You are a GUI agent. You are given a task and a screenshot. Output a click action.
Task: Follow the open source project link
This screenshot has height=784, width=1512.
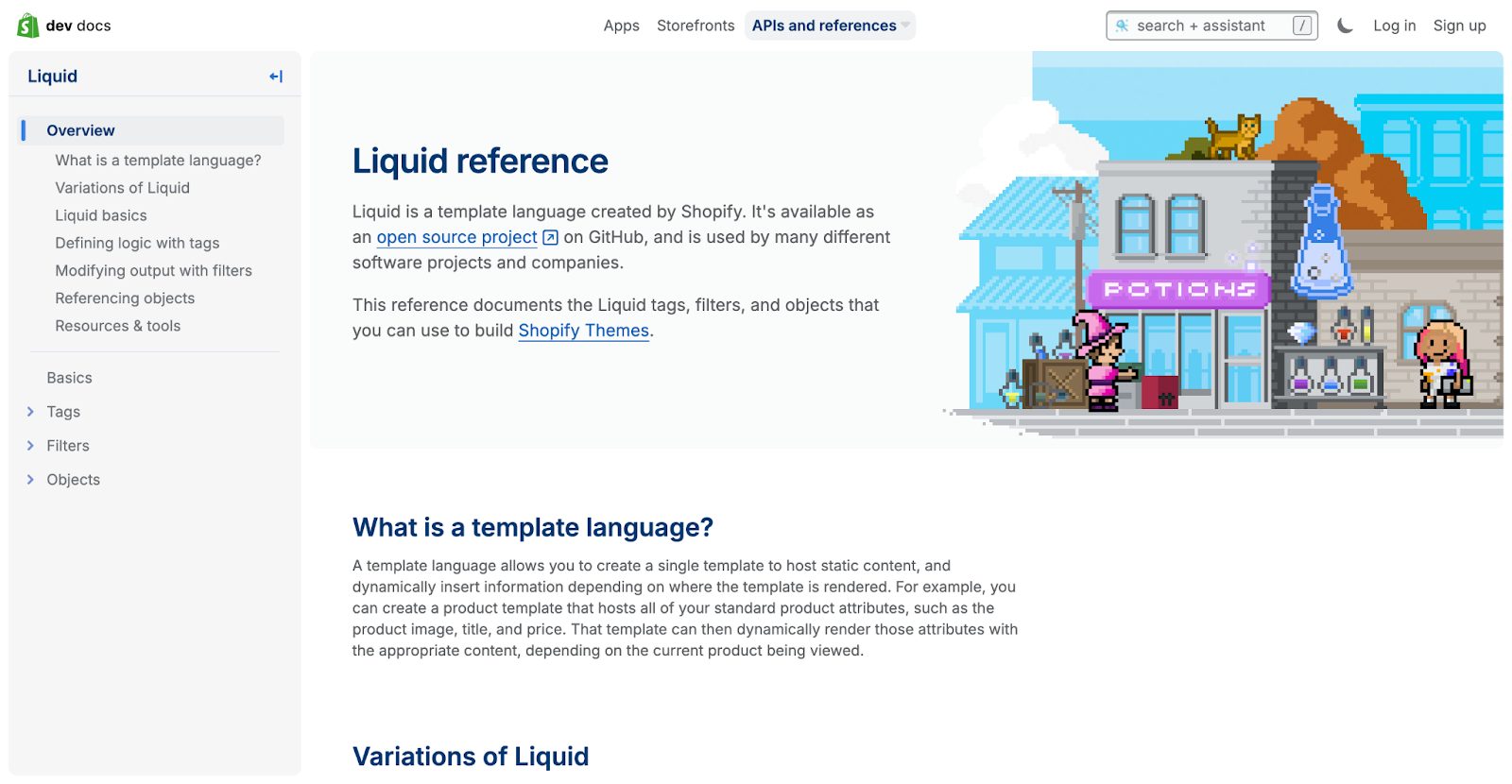click(x=456, y=237)
